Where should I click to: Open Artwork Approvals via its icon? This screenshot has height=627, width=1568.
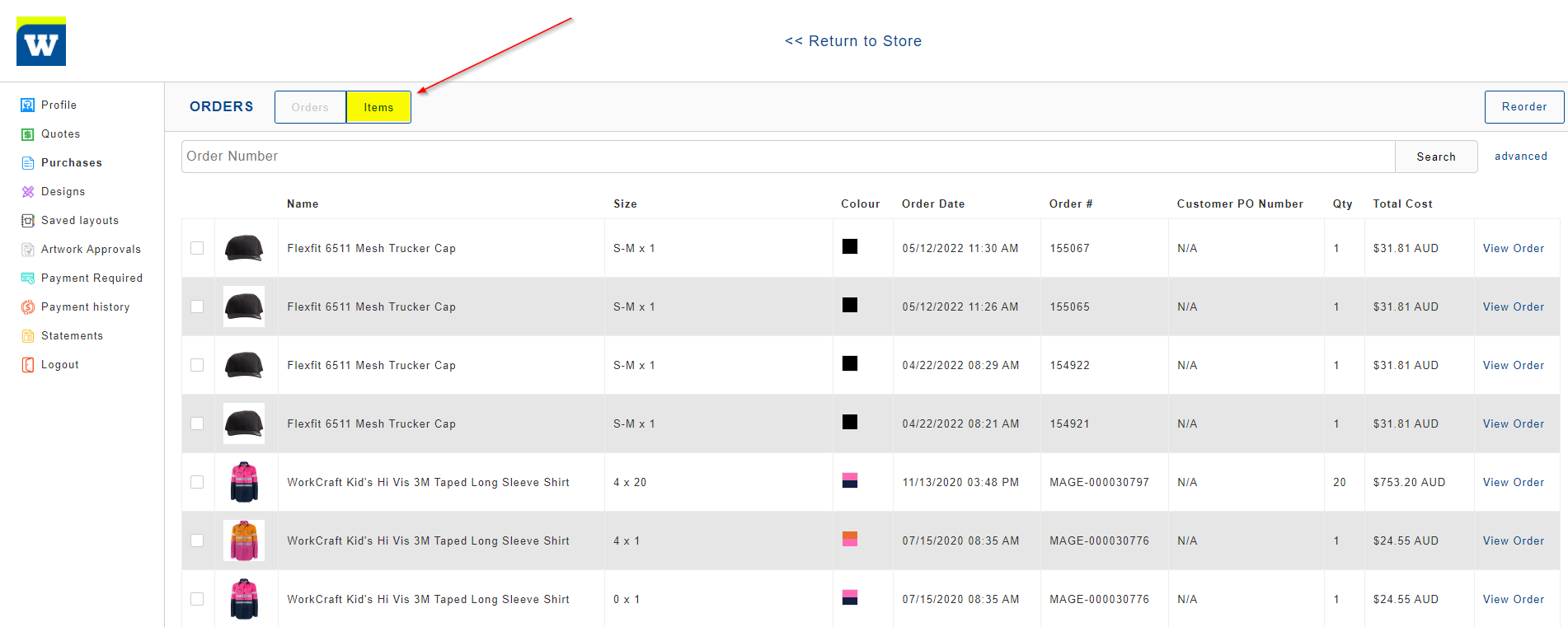tap(28, 250)
